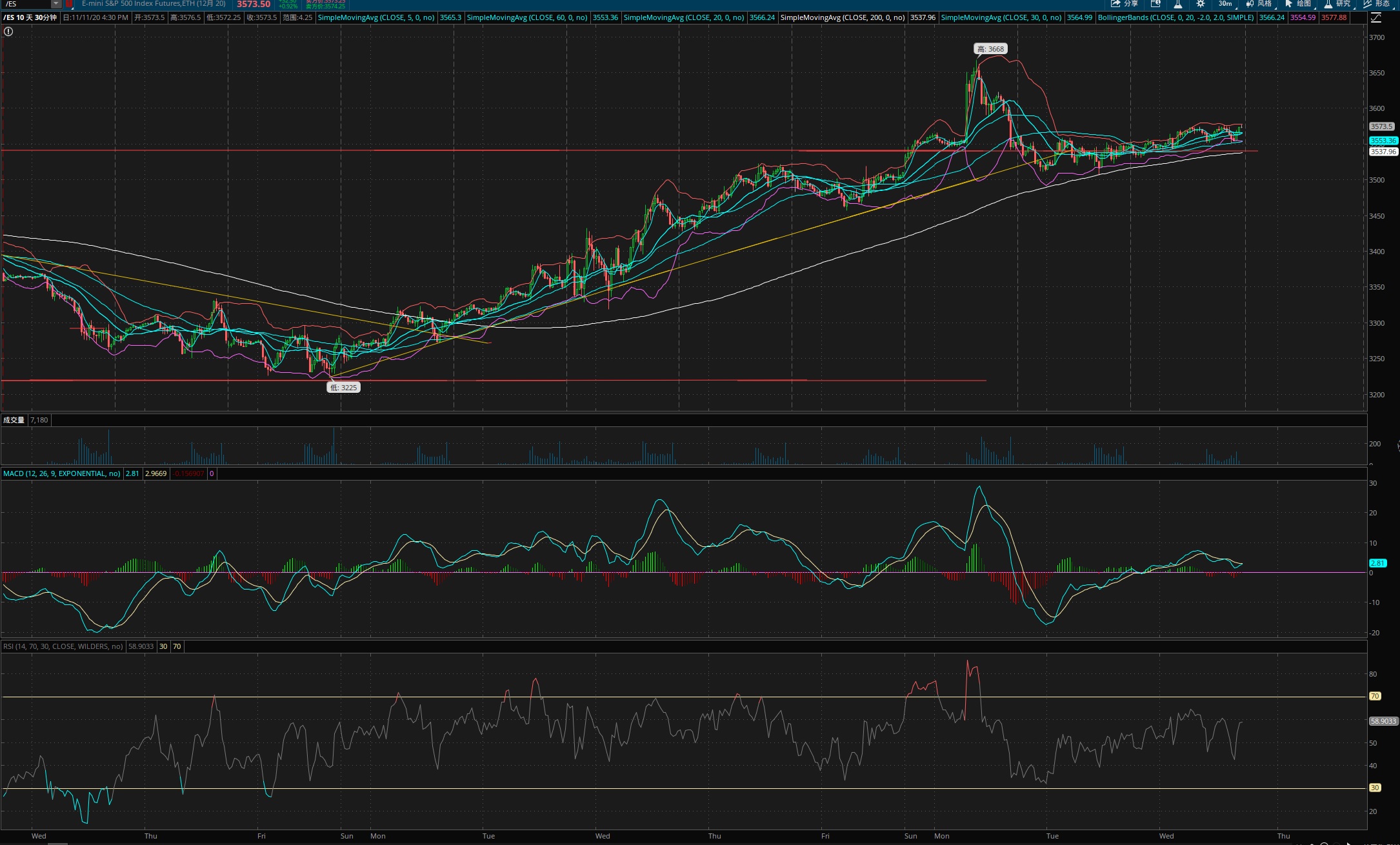Click the 高: 3668 high price bubble

pyautogui.click(x=990, y=49)
